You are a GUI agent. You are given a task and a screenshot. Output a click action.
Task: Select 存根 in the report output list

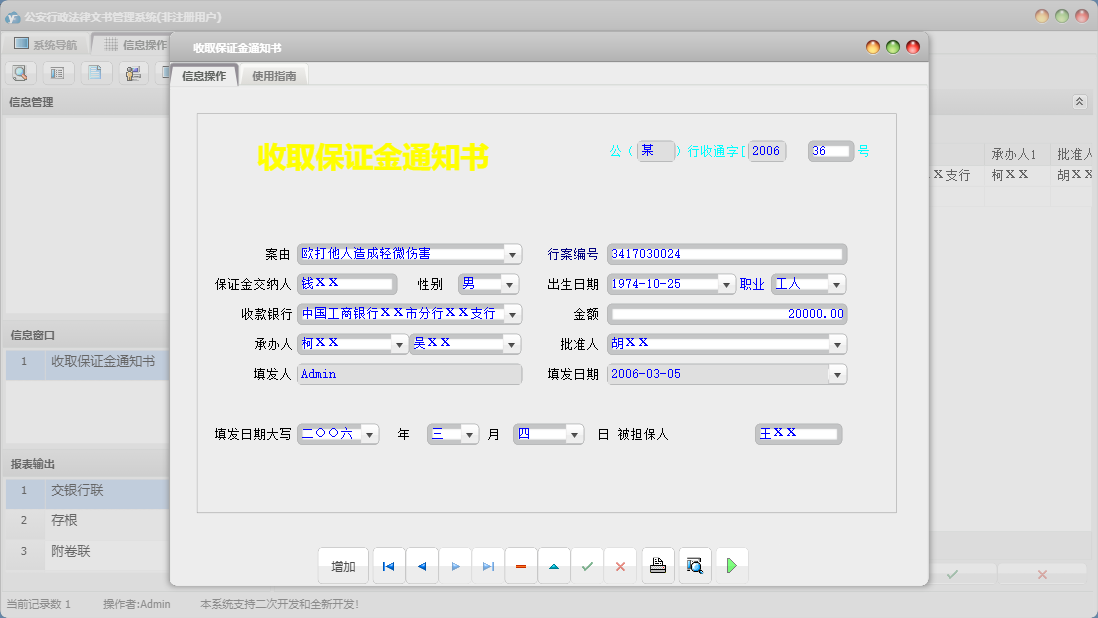tap(64, 521)
